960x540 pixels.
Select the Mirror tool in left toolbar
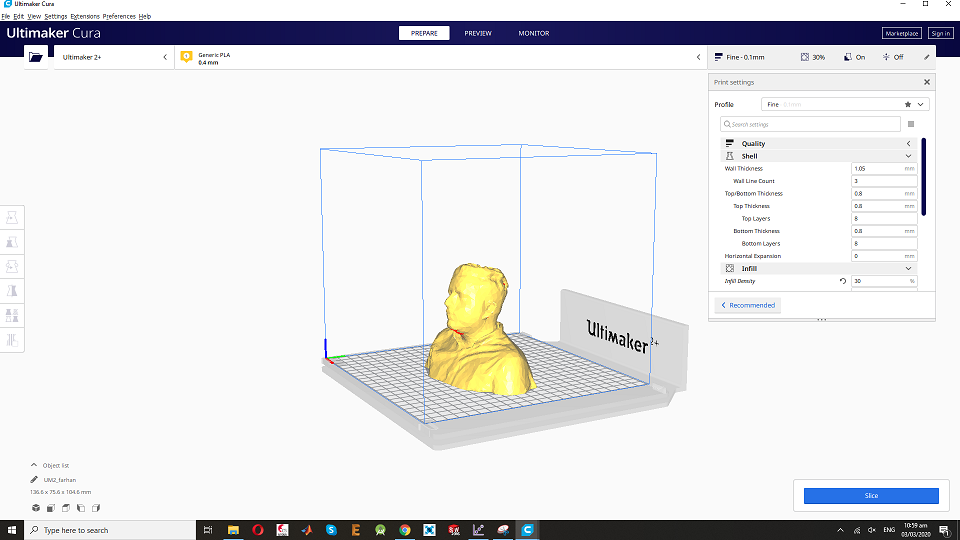(x=12, y=291)
